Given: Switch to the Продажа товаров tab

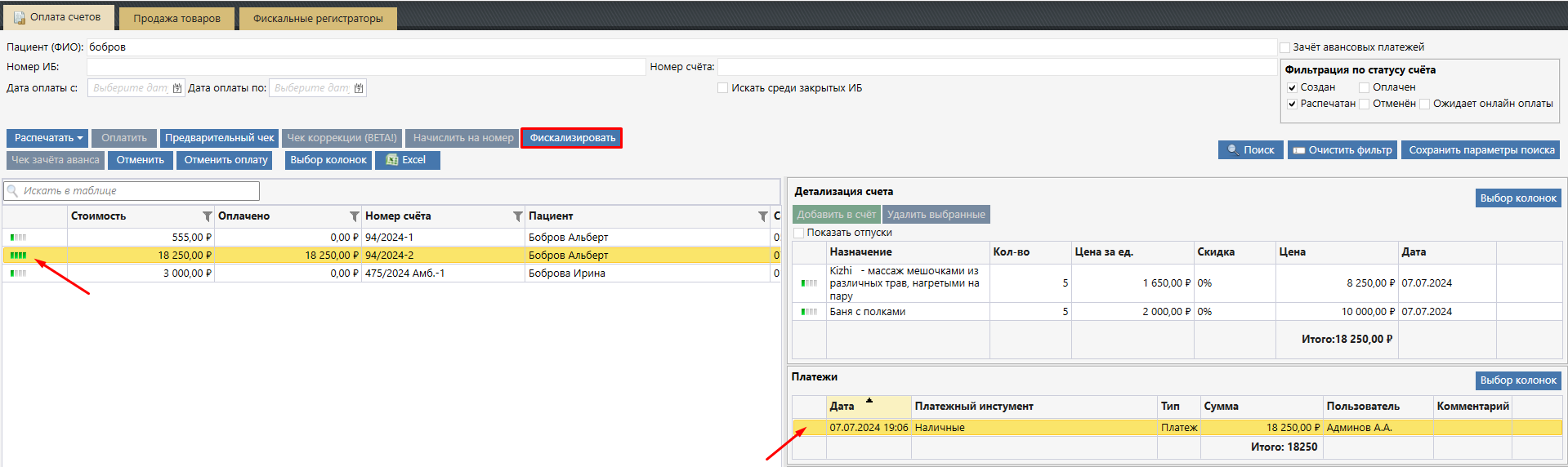Looking at the screenshot, I should coord(176,18).
